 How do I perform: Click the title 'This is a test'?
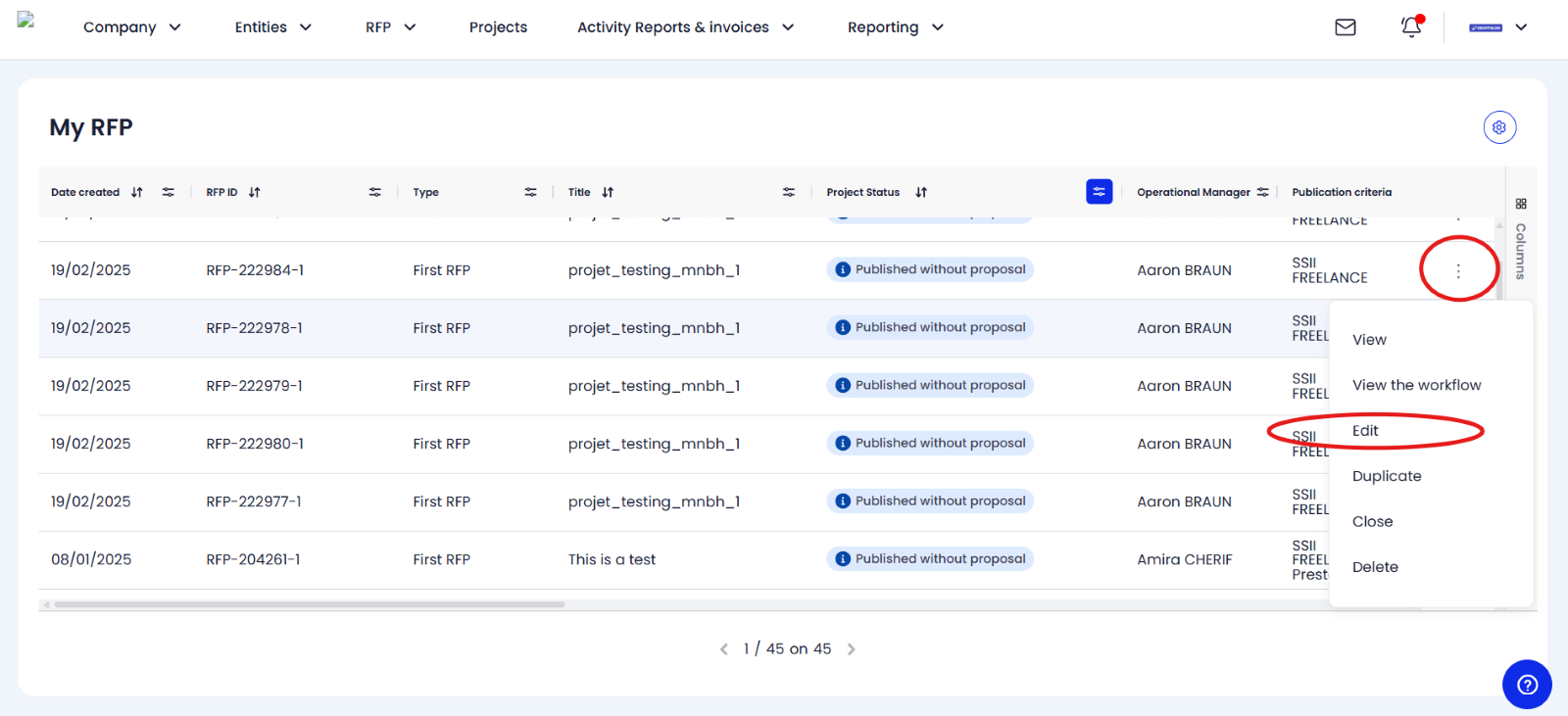(612, 559)
